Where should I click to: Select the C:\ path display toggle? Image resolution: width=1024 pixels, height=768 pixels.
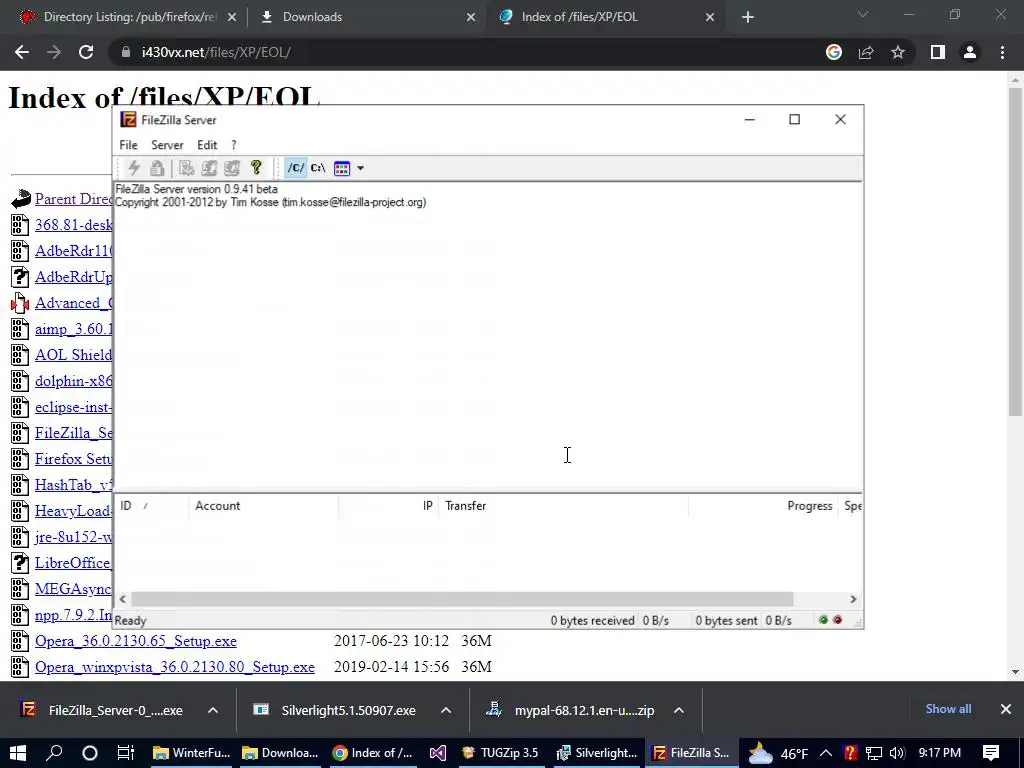click(x=318, y=168)
